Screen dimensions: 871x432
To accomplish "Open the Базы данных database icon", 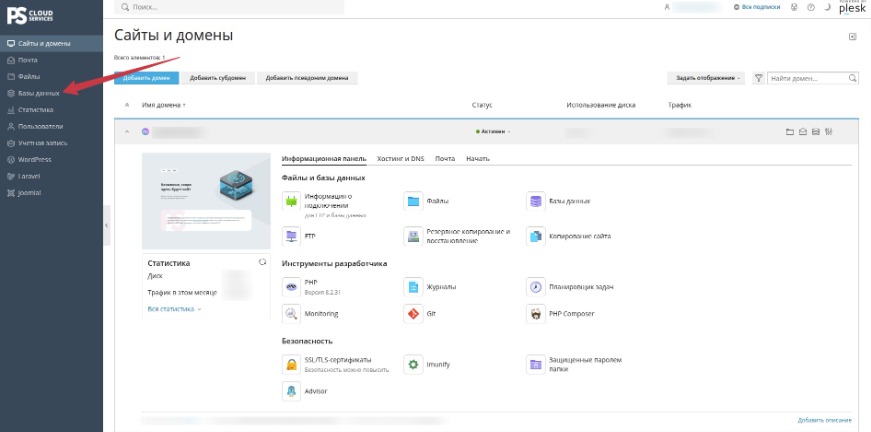I will tap(535, 201).
